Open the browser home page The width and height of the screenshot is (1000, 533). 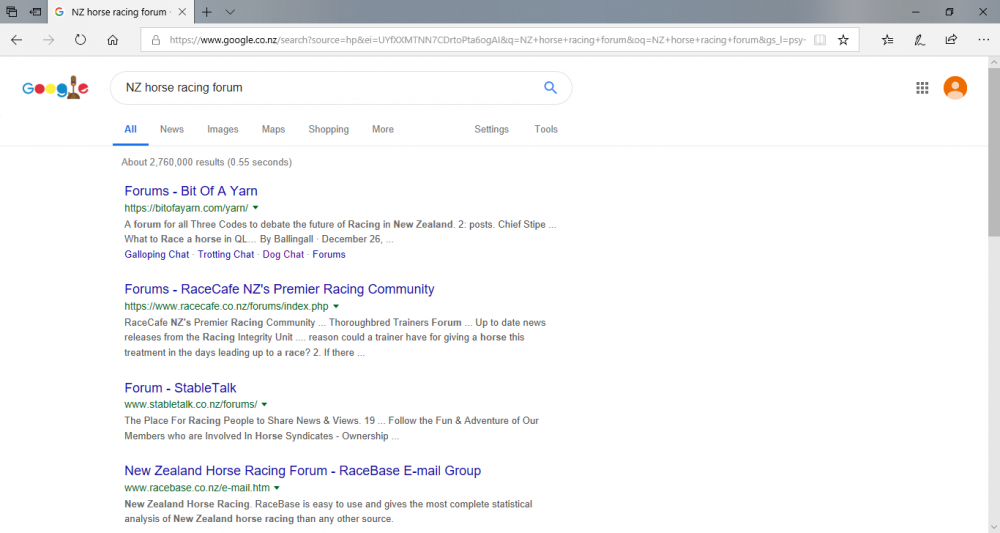coord(112,40)
